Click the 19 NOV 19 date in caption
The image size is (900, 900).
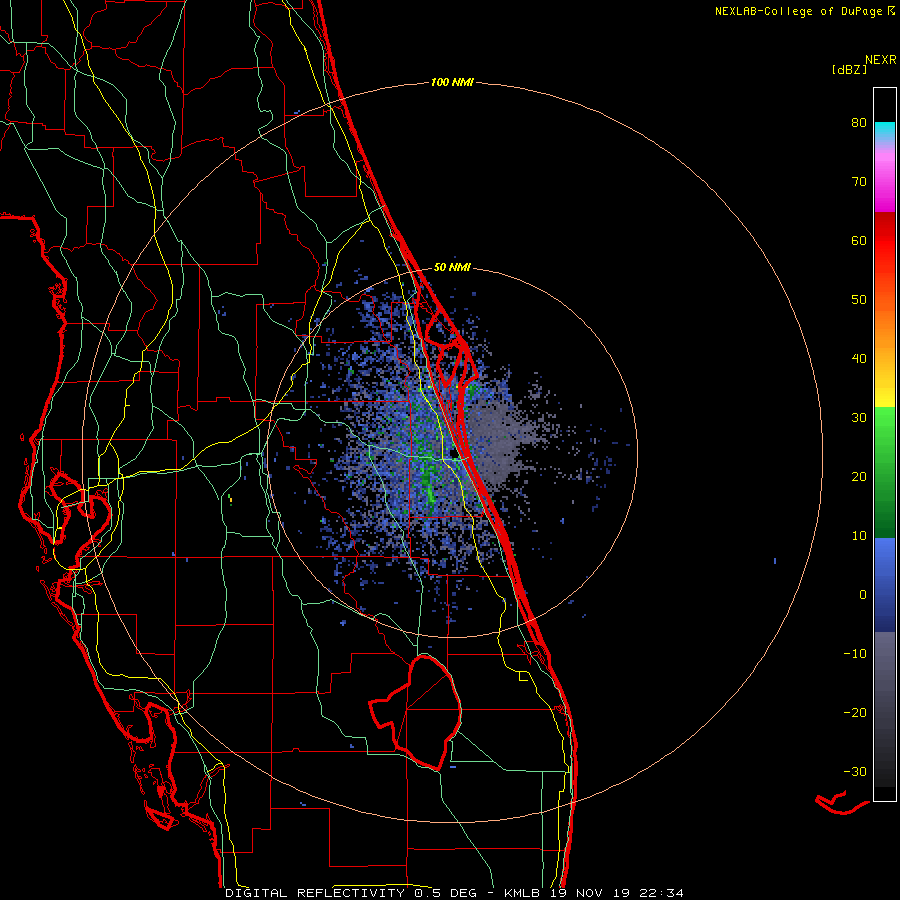(589, 893)
